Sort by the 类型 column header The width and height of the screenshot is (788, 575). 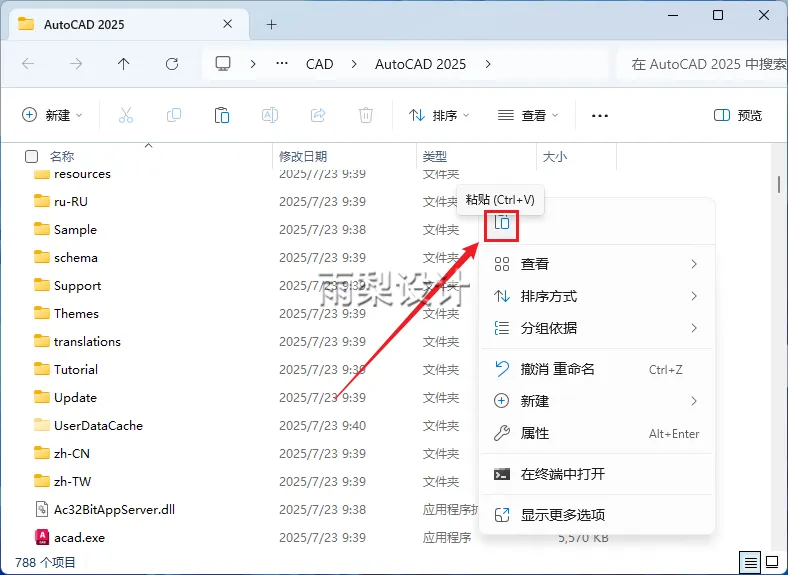(435, 156)
